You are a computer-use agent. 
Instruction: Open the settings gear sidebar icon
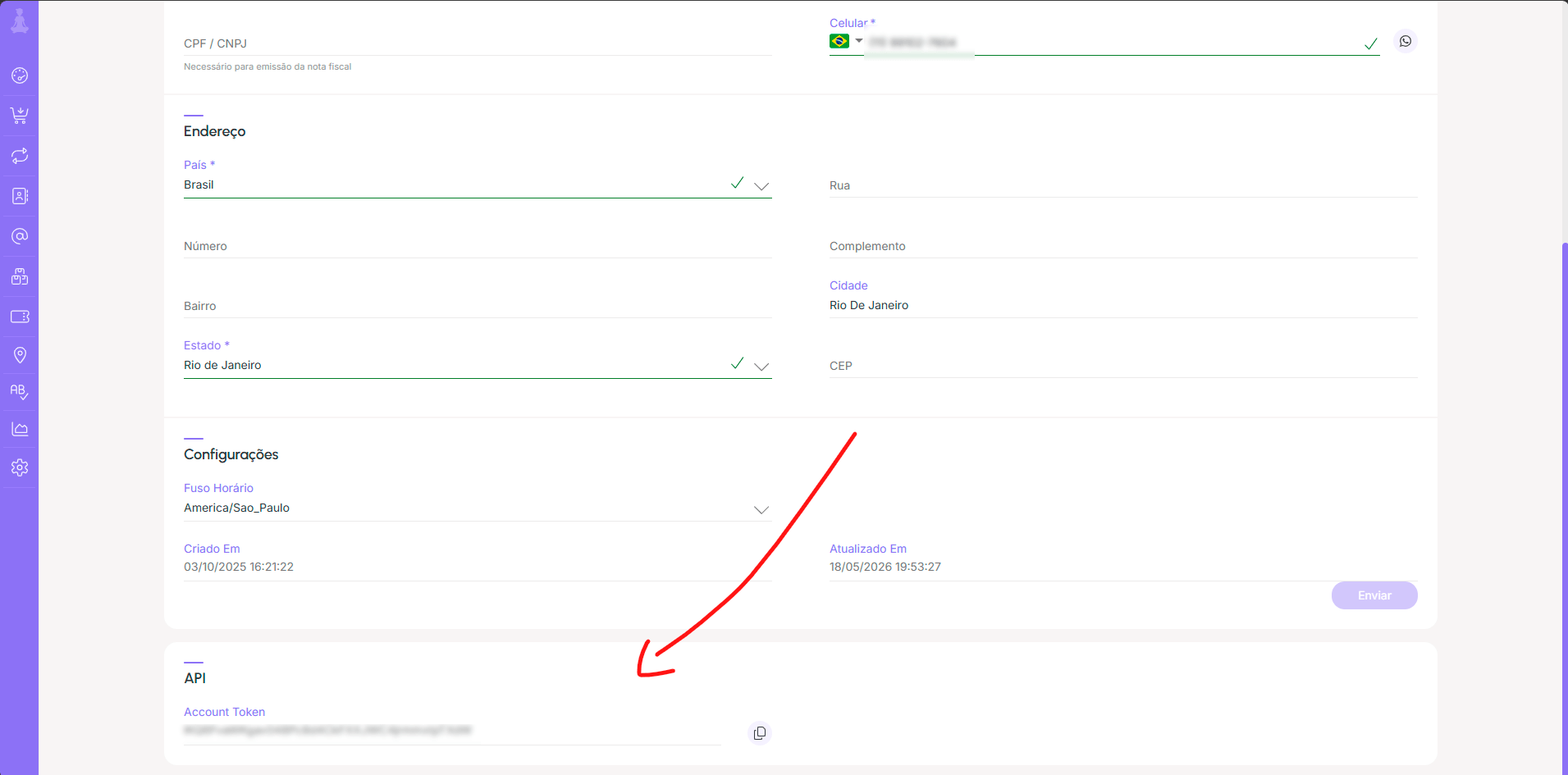[20, 467]
